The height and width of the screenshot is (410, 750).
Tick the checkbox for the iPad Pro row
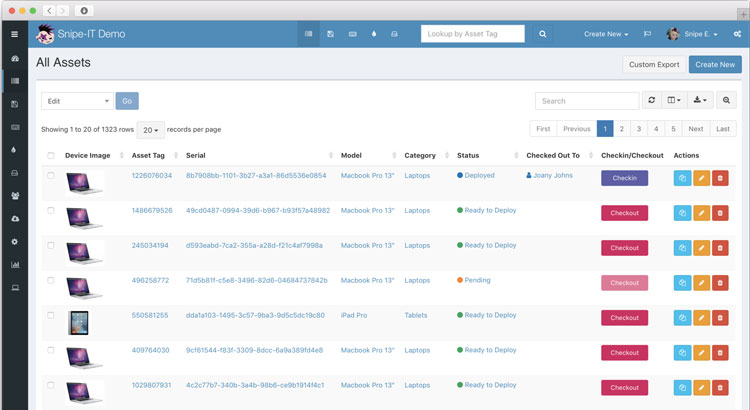(x=51, y=316)
